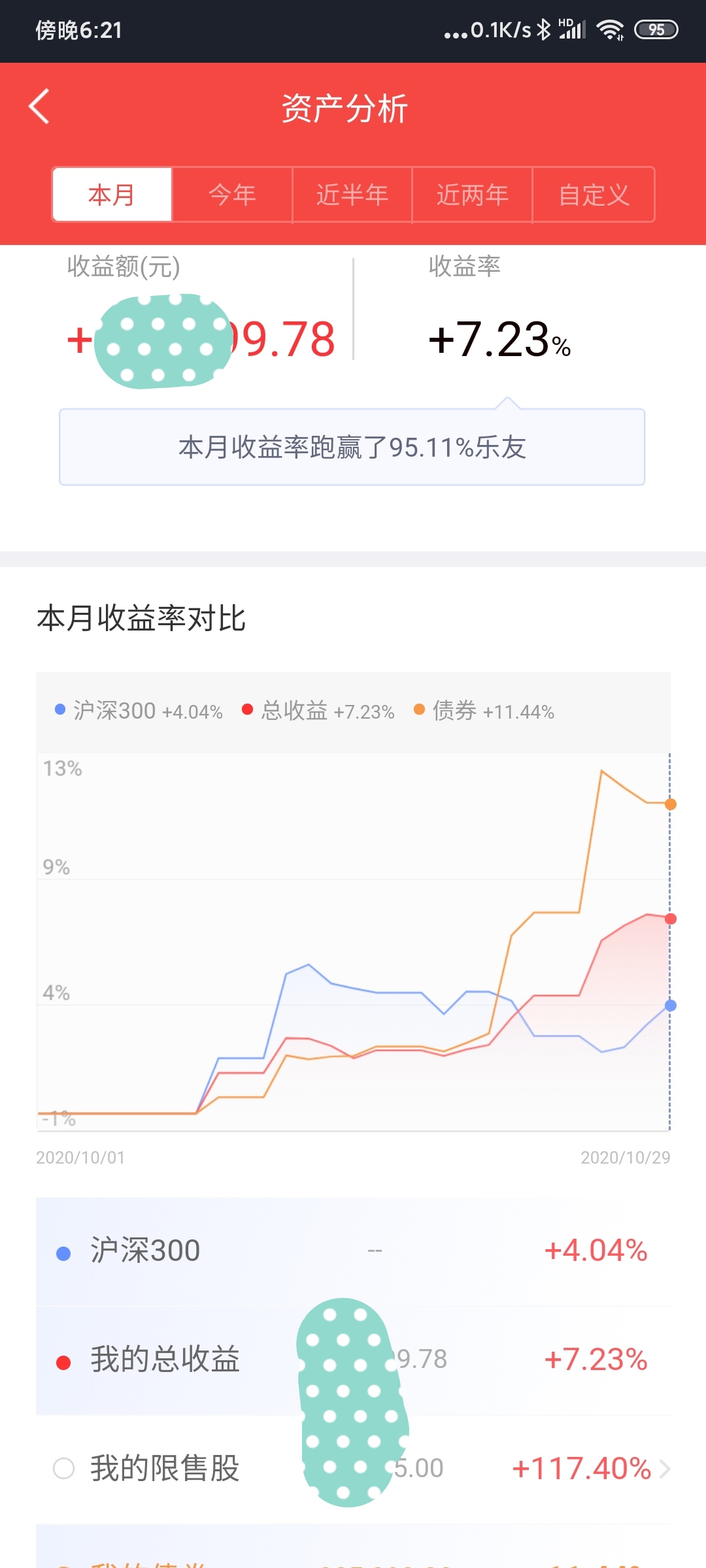Tap the back arrow icon
Screen dimensions: 706x1568
[39, 106]
